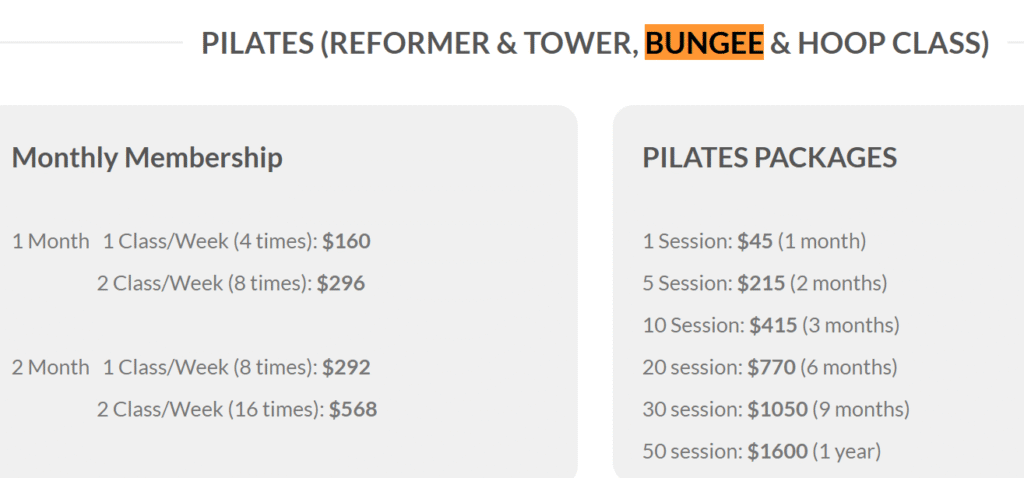Select the 30 session $1050 package line
This screenshot has height=478, width=1024.
[x=776, y=409]
